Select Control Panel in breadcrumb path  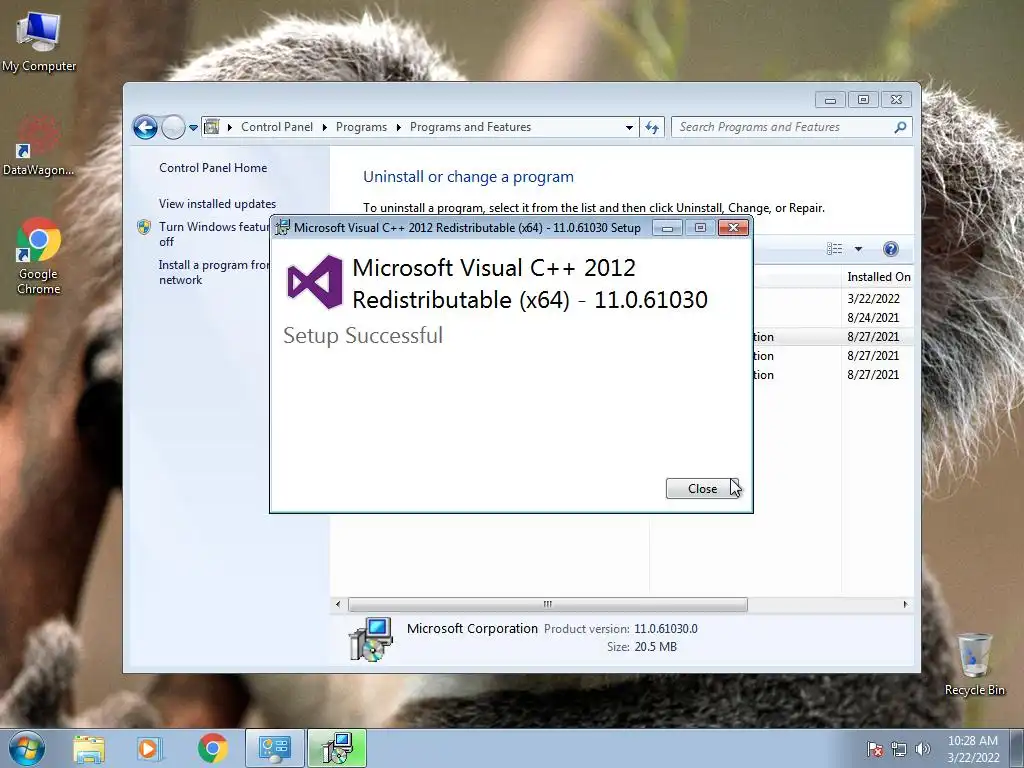pyautogui.click(x=277, y=127)
